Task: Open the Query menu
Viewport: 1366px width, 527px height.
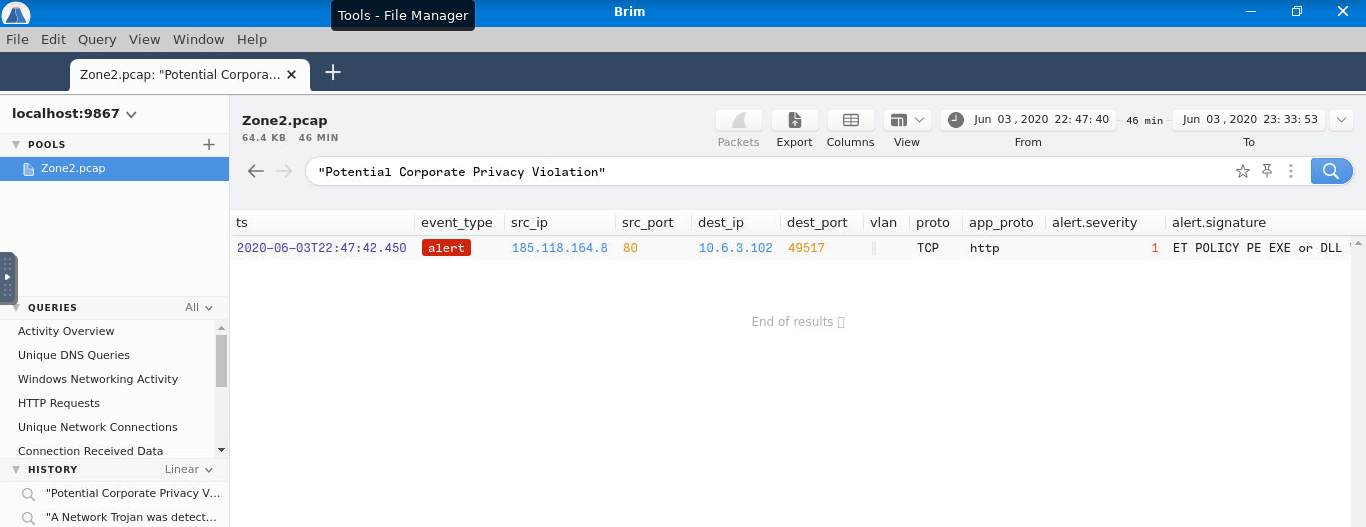Action: click(97, 39)
